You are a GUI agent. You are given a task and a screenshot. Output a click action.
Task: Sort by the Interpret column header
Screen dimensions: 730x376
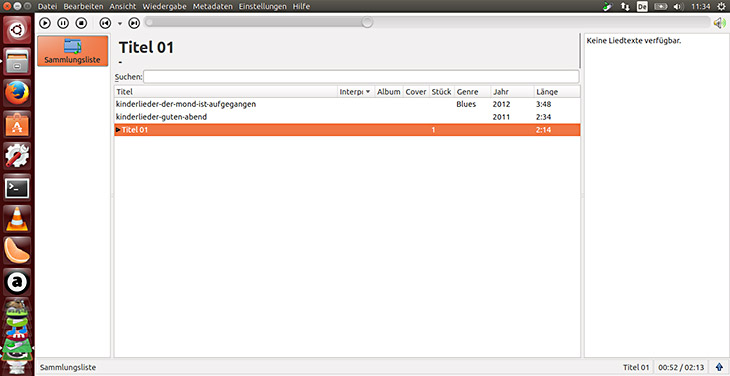356,92
